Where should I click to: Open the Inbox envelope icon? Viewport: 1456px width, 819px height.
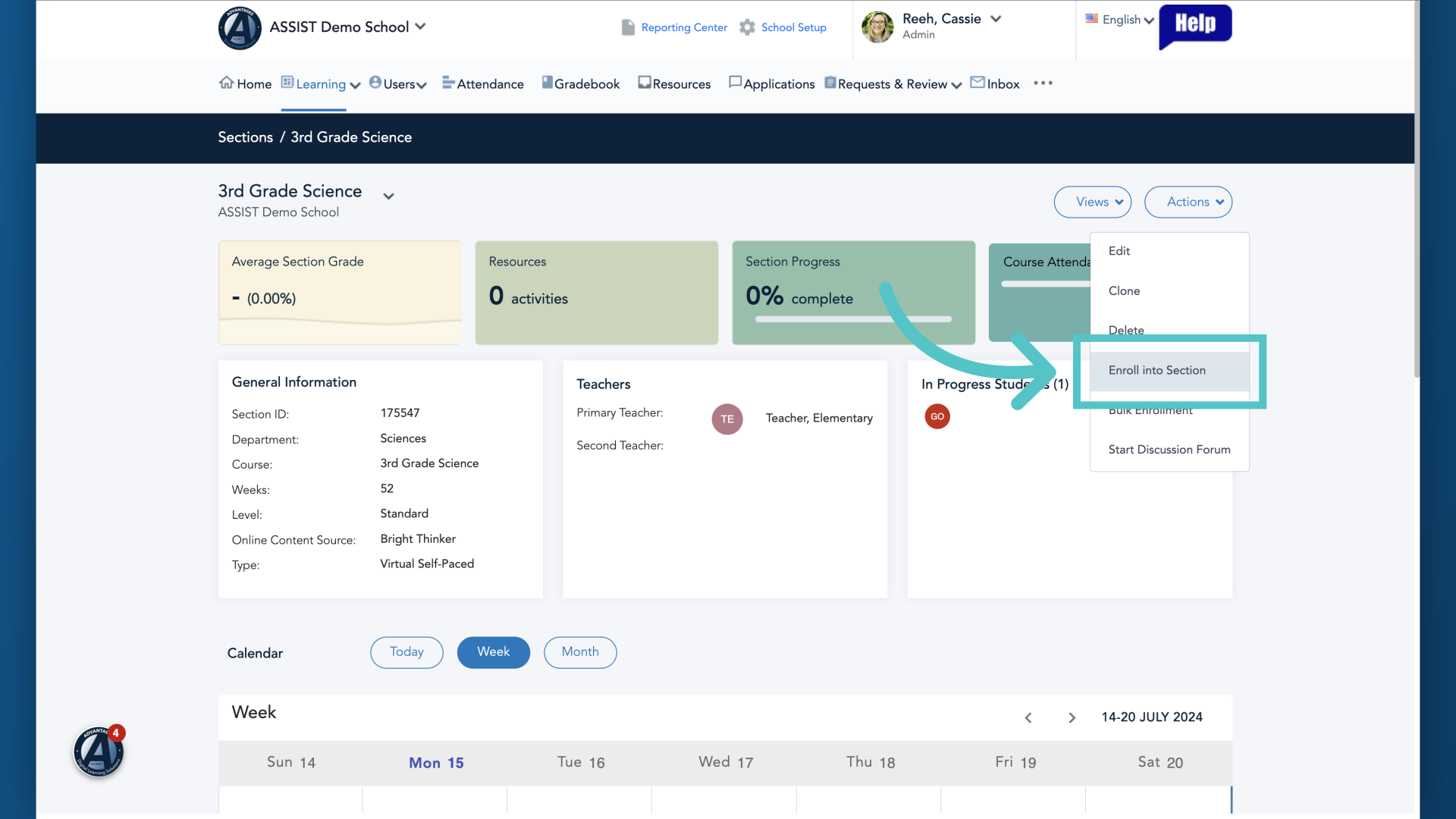click(x=977, y=82)
